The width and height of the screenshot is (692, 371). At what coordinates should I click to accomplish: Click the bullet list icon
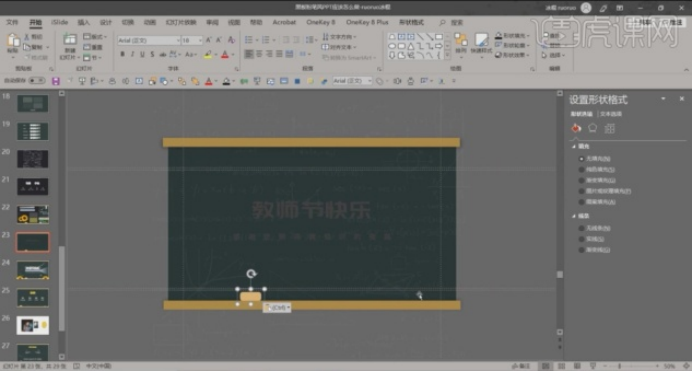point(248,40)
